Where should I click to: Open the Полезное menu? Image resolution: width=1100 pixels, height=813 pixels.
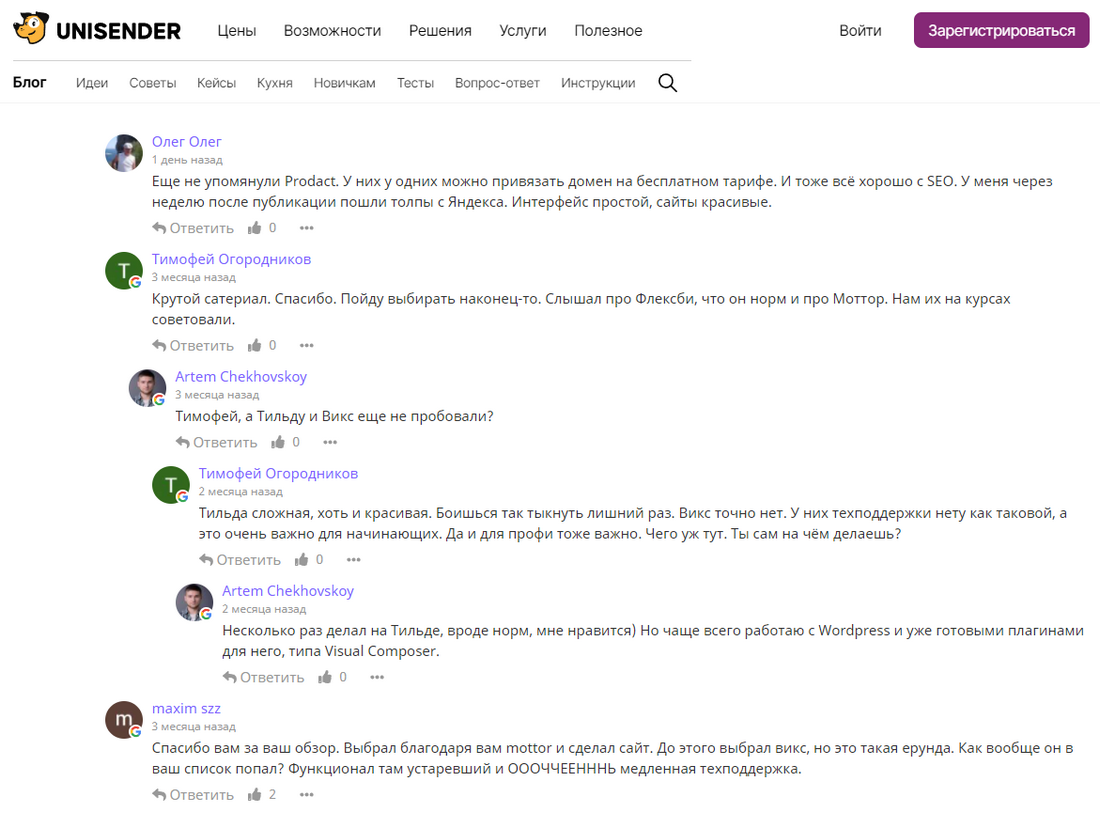click(x=608, y=31)
